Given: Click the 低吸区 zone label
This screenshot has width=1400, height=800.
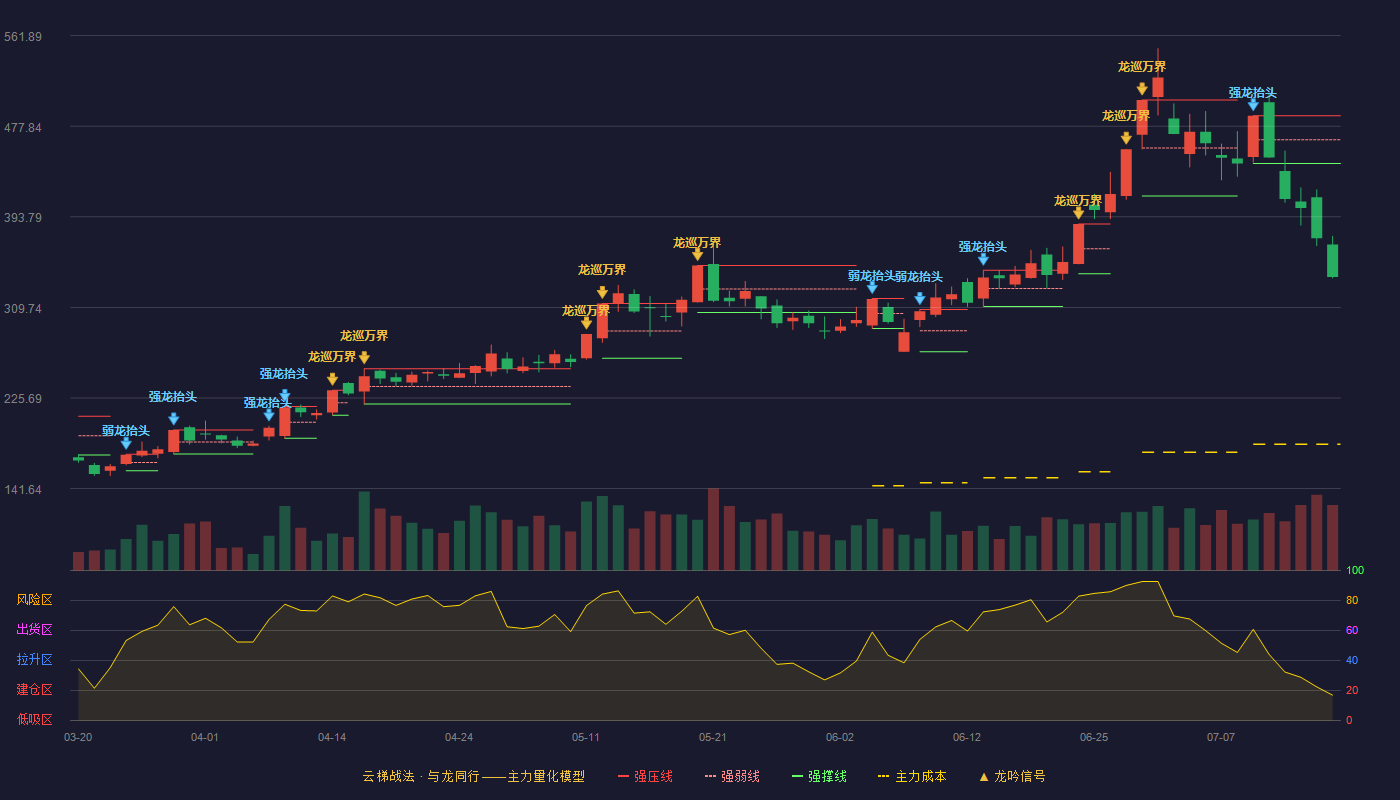Looking at the screenshot, I should [x=34, y=720].
